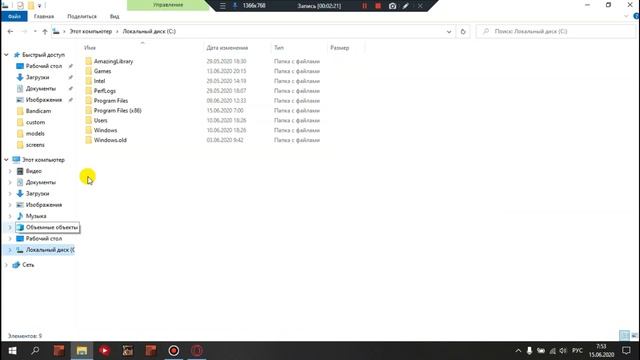This screenshot has height=360, width=640.
Task: Open the screens folder in sidebar
Action: point(35,145)
